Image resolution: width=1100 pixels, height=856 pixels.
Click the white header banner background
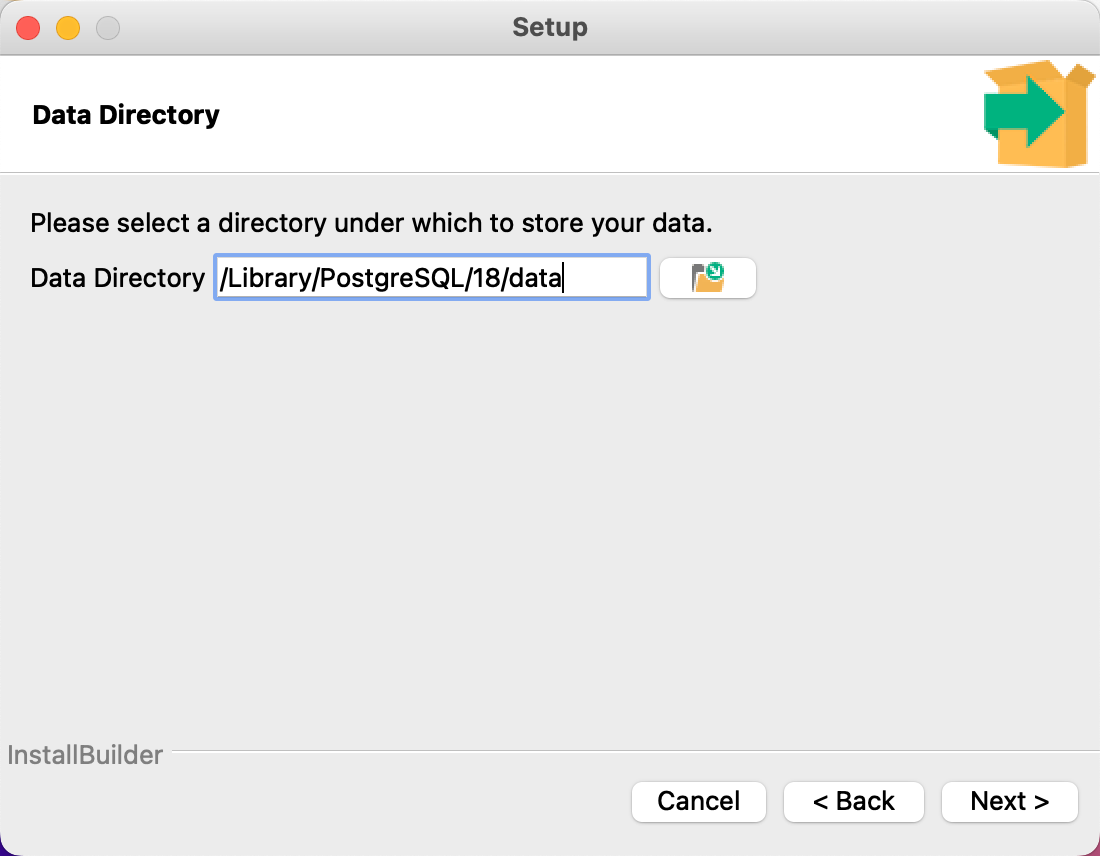(561, 114)
